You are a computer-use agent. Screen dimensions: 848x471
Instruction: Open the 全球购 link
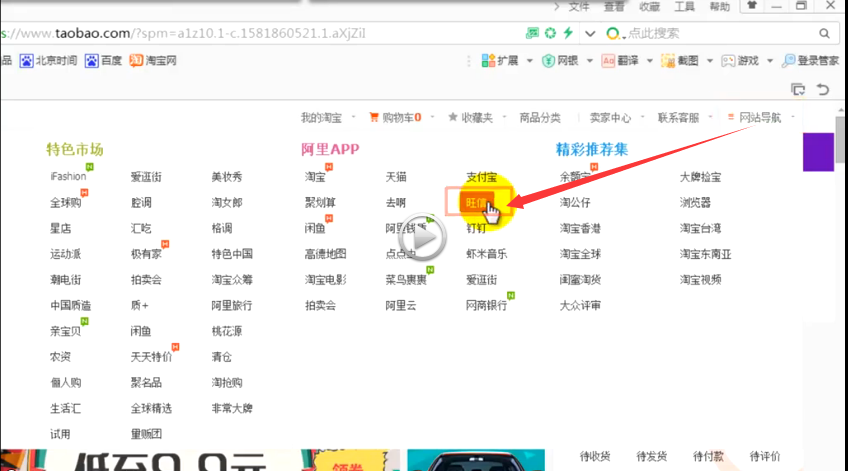pyautogui.click(x=65, y=203)
